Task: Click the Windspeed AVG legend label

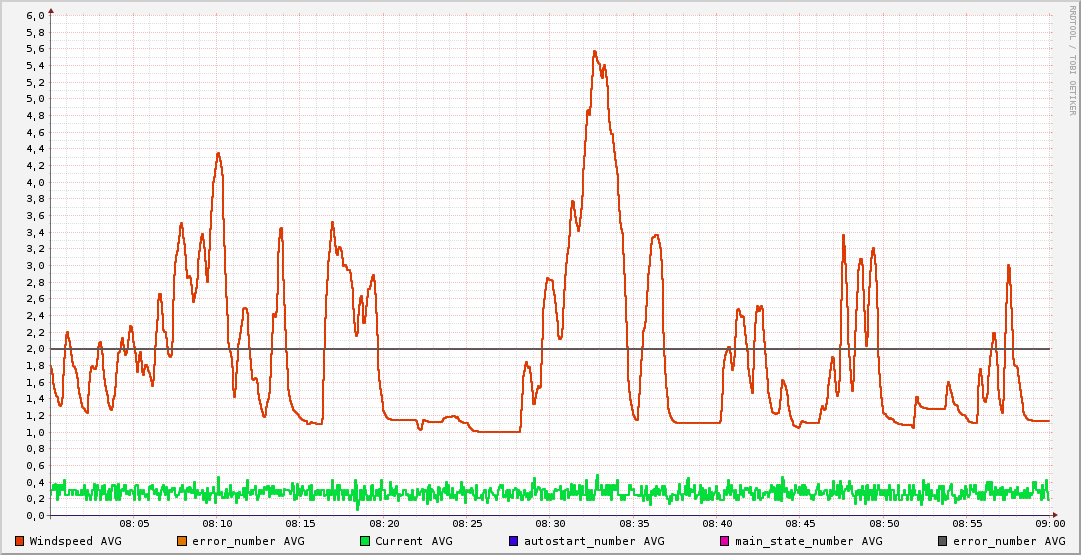Action: point(75,541)
